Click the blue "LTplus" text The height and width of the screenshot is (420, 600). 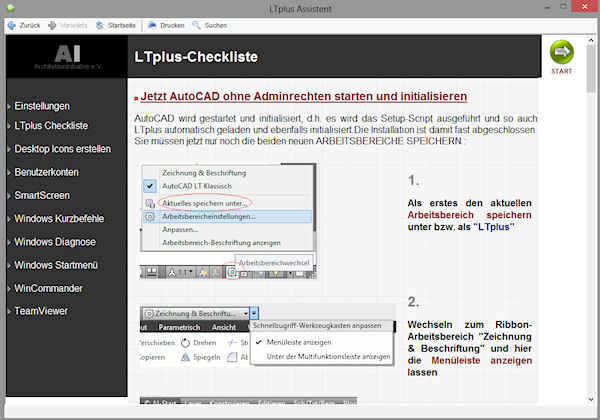(494, 227)
